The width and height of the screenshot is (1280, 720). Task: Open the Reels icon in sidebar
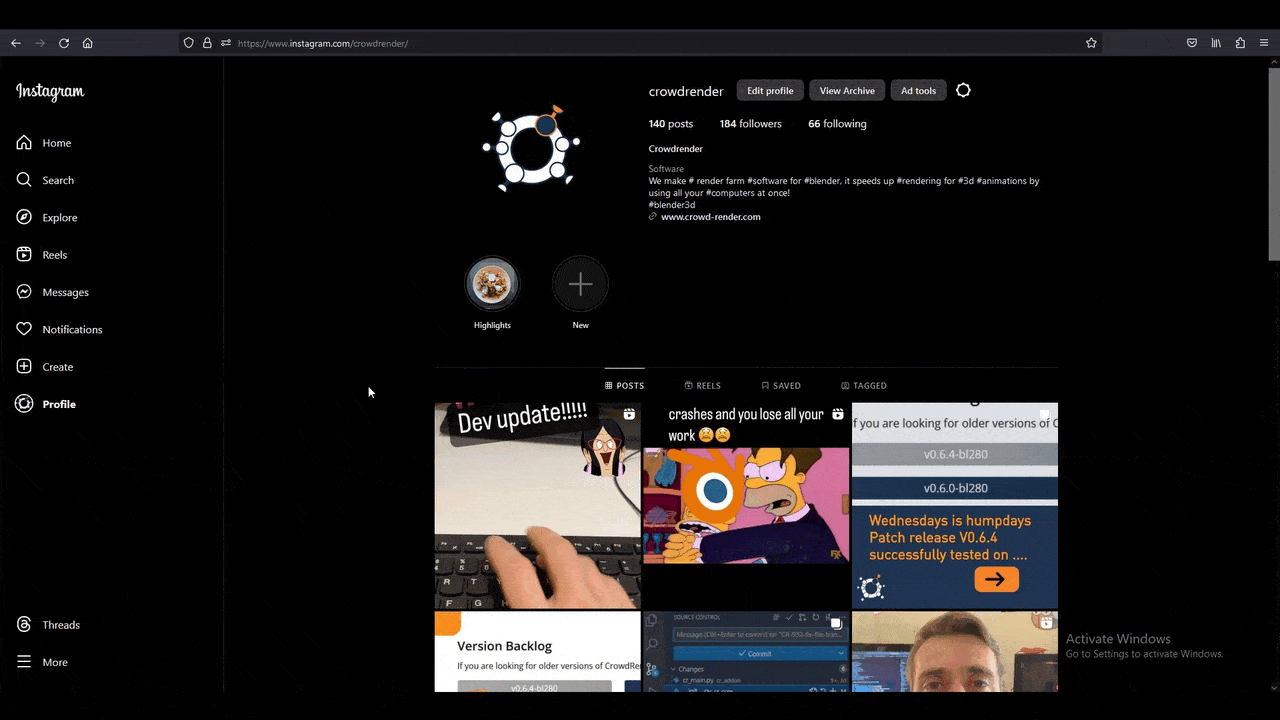click(x=24, y=255)
